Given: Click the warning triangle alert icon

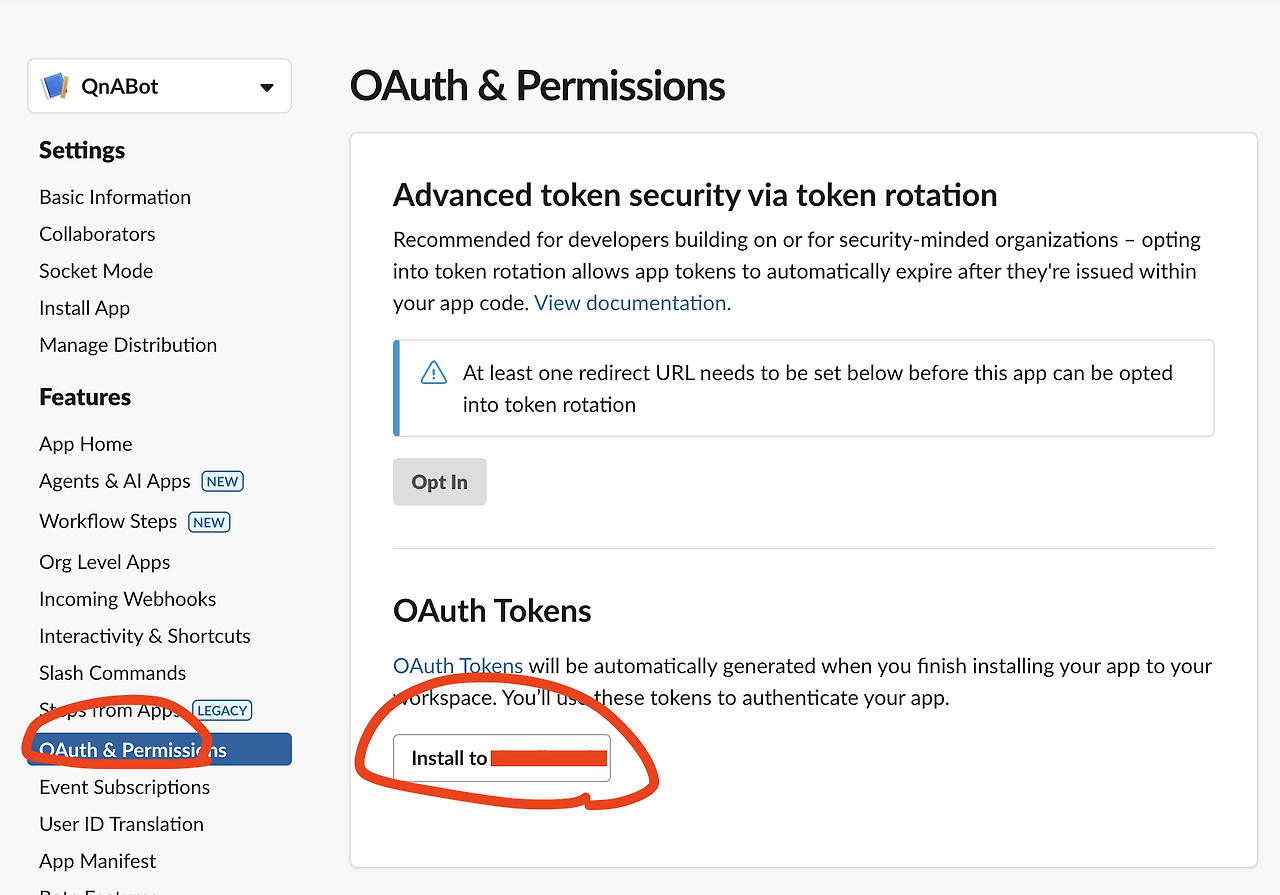Looking at the screenshot, I should tap(433, 373).
